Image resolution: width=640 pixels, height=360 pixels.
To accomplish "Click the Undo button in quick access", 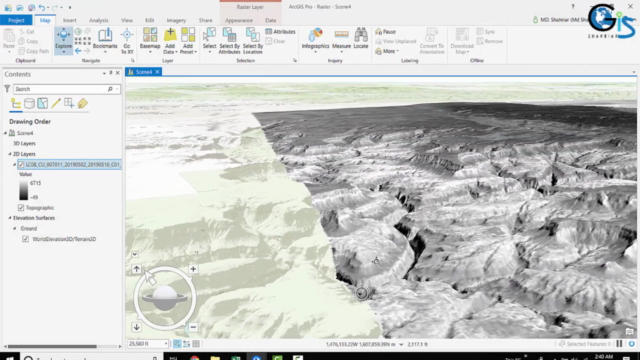I will 42,7.
